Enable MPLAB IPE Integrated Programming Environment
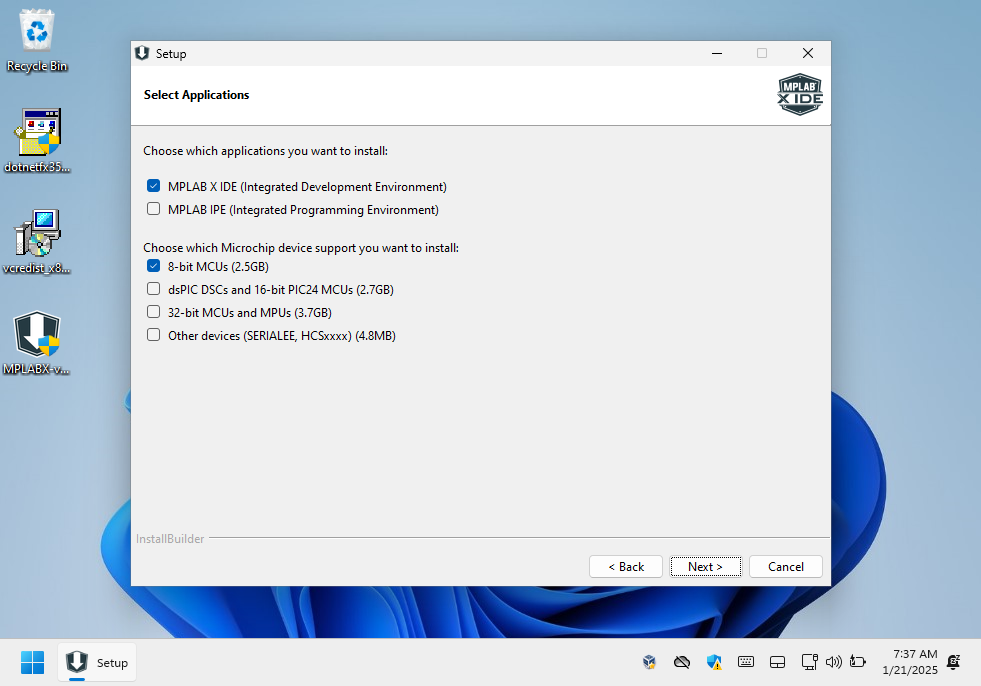981x686 pixels. (153, 209)
